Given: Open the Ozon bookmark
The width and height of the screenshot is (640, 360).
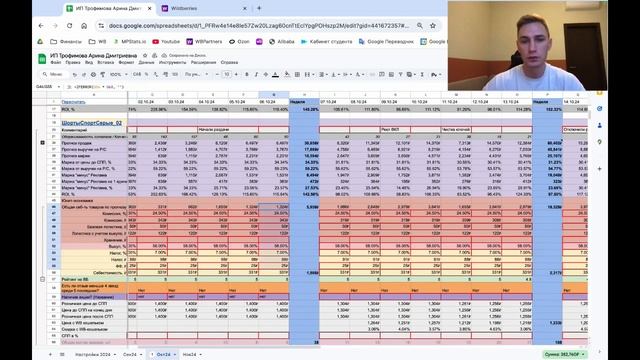Looking at the screenshot, I should [x=239, y=42].
